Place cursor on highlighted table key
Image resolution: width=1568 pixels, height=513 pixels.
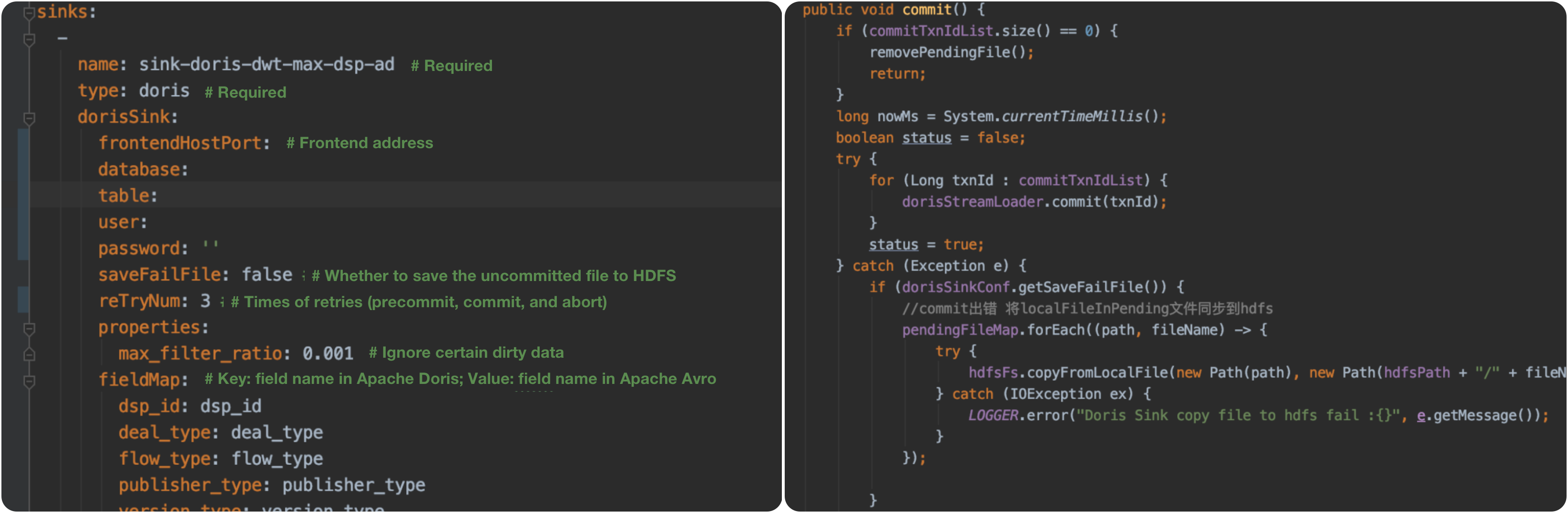tap(123, 196)
